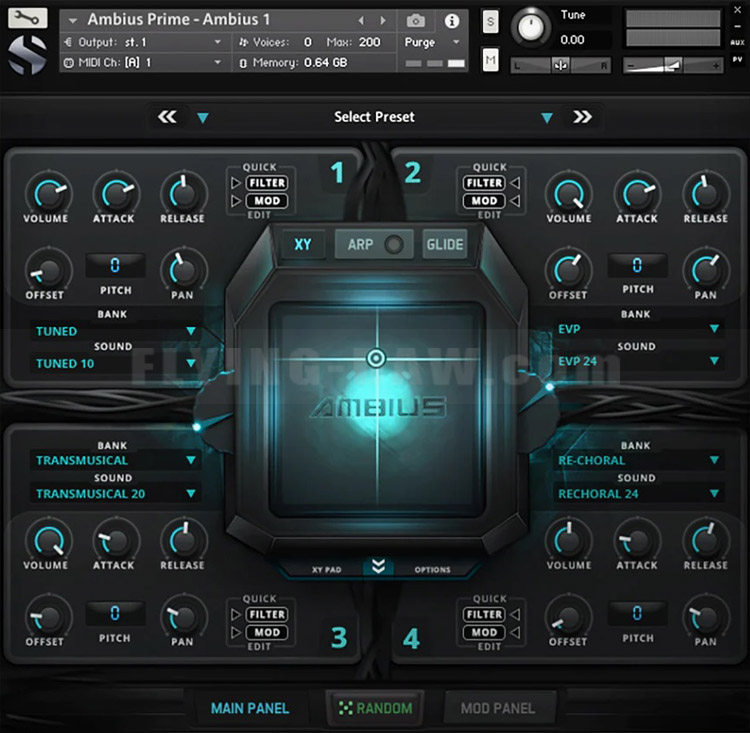750x733 pixels.
Task: Toggle layer 1 quick MOD
Action: click(267, 201)
